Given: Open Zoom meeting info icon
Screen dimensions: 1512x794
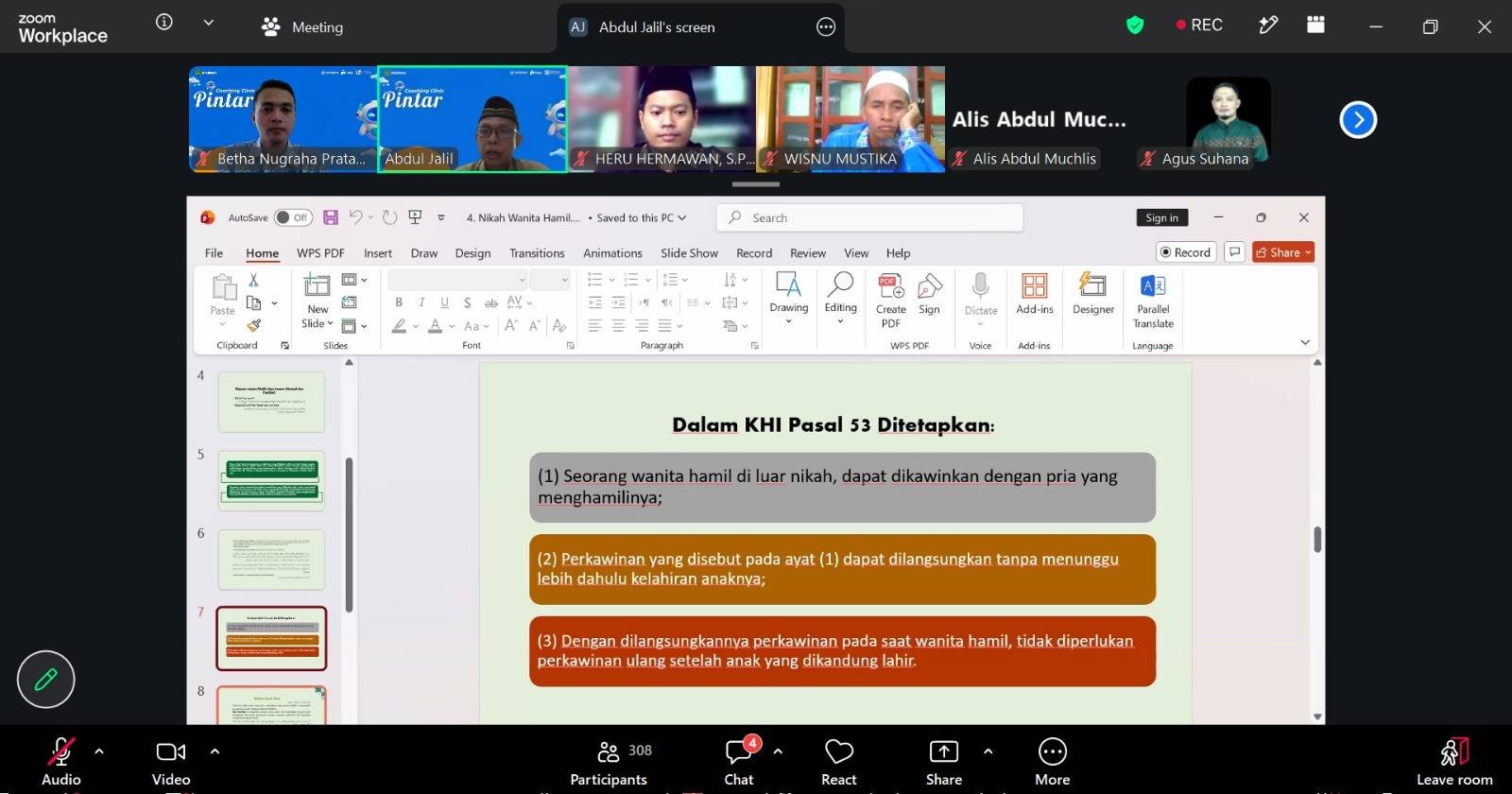Looking at the screenshot, I should coord(164,22).
